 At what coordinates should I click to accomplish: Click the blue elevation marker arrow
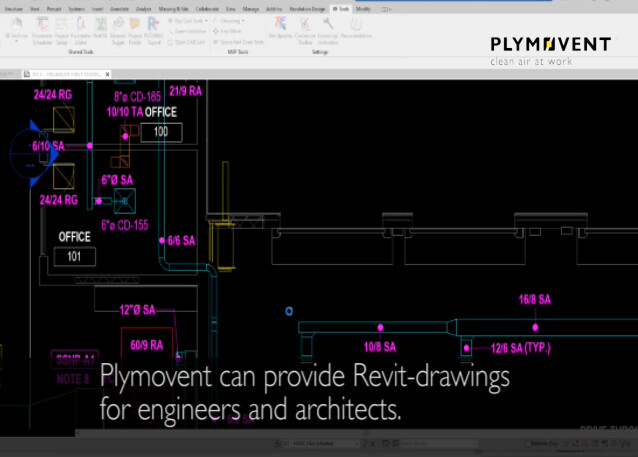coord(44,154)
